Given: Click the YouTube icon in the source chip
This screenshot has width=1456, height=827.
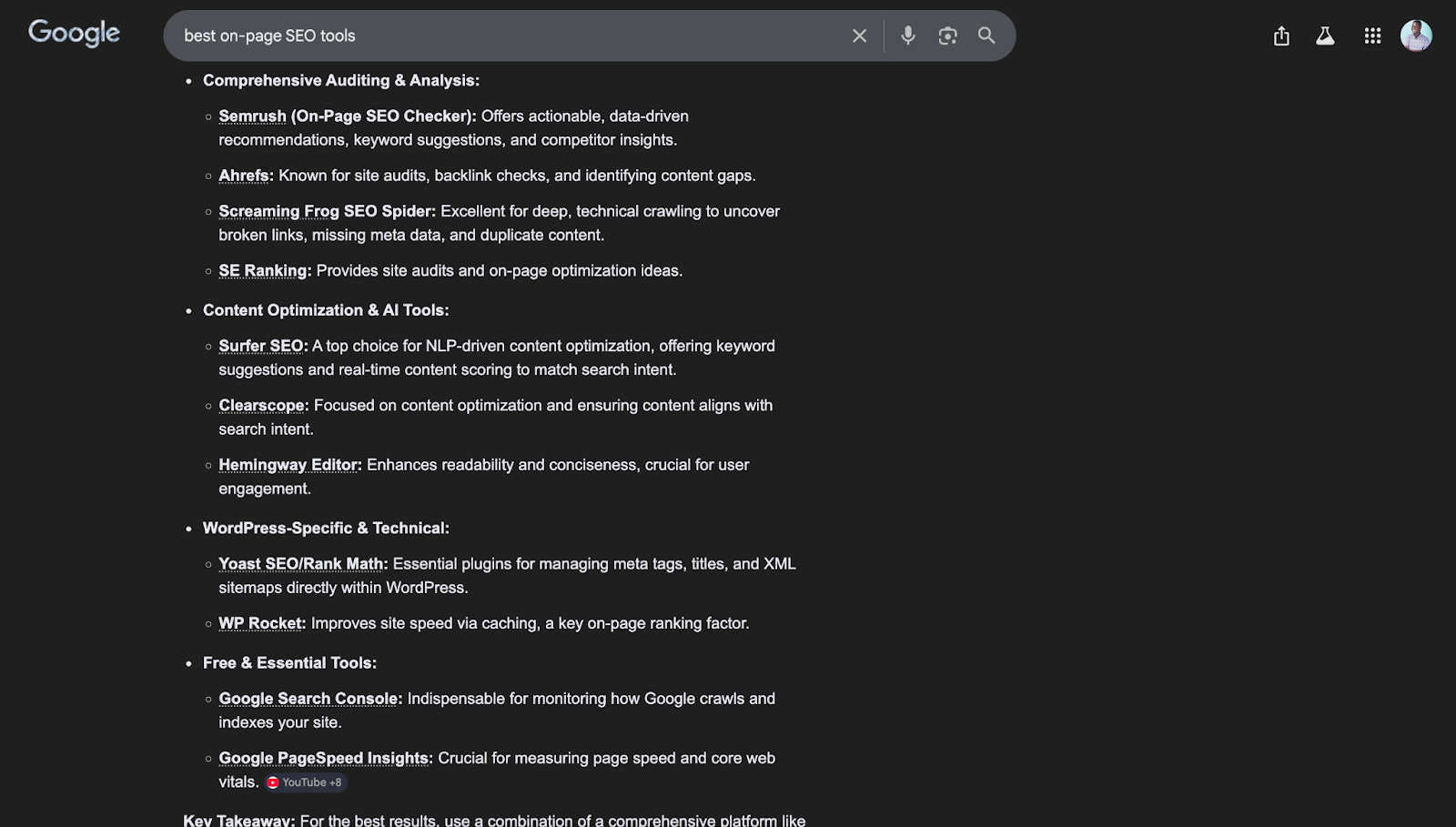Looking at the screenshot, I should coord(273,782).
